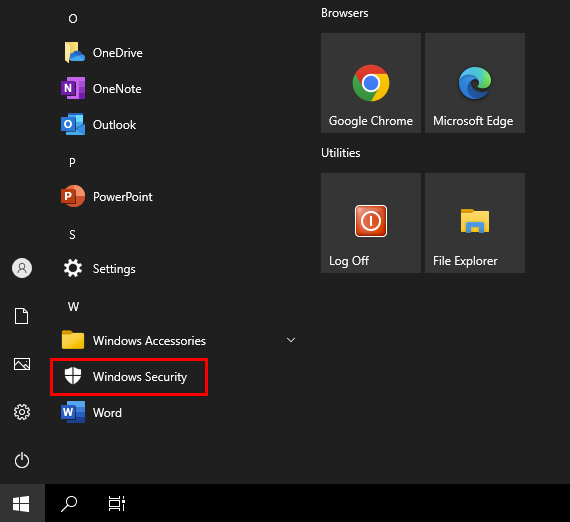
Task: Open the File Explorer tile
Action: [475, 223]
